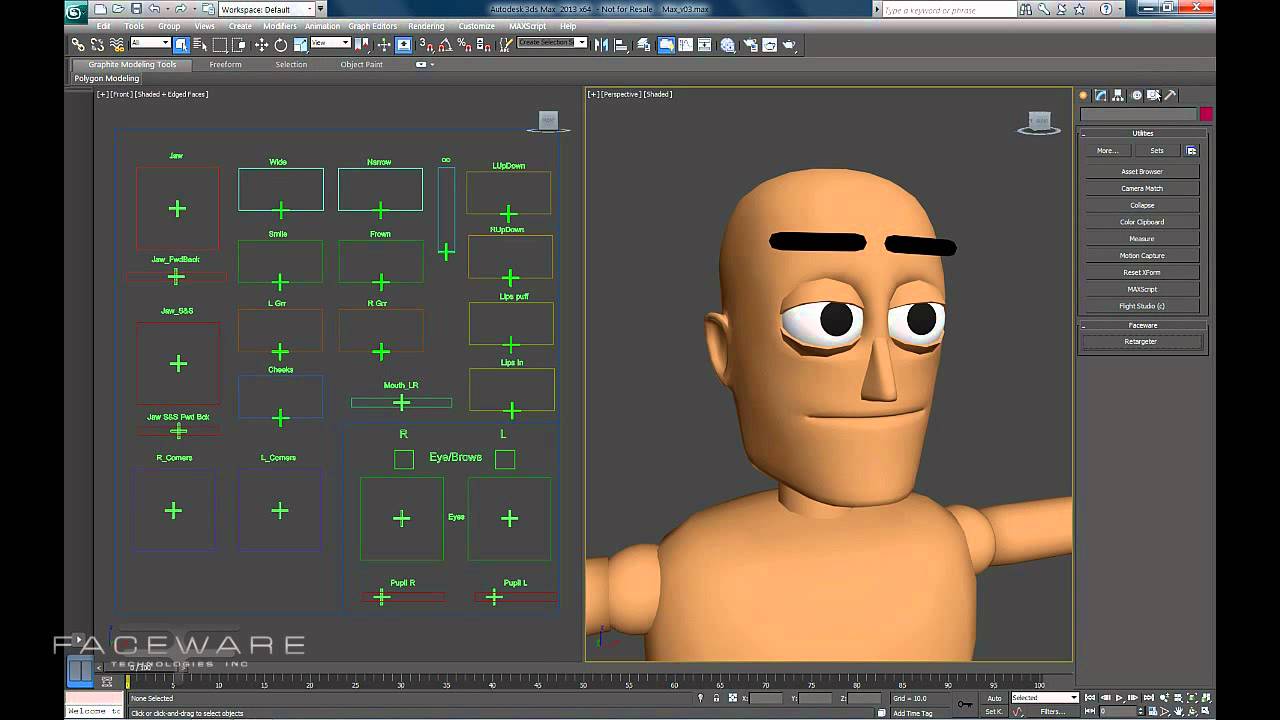1280x720 pixels.
Task: Open the Edit menu
Action: pyautogui.click(x=103, y=26)
